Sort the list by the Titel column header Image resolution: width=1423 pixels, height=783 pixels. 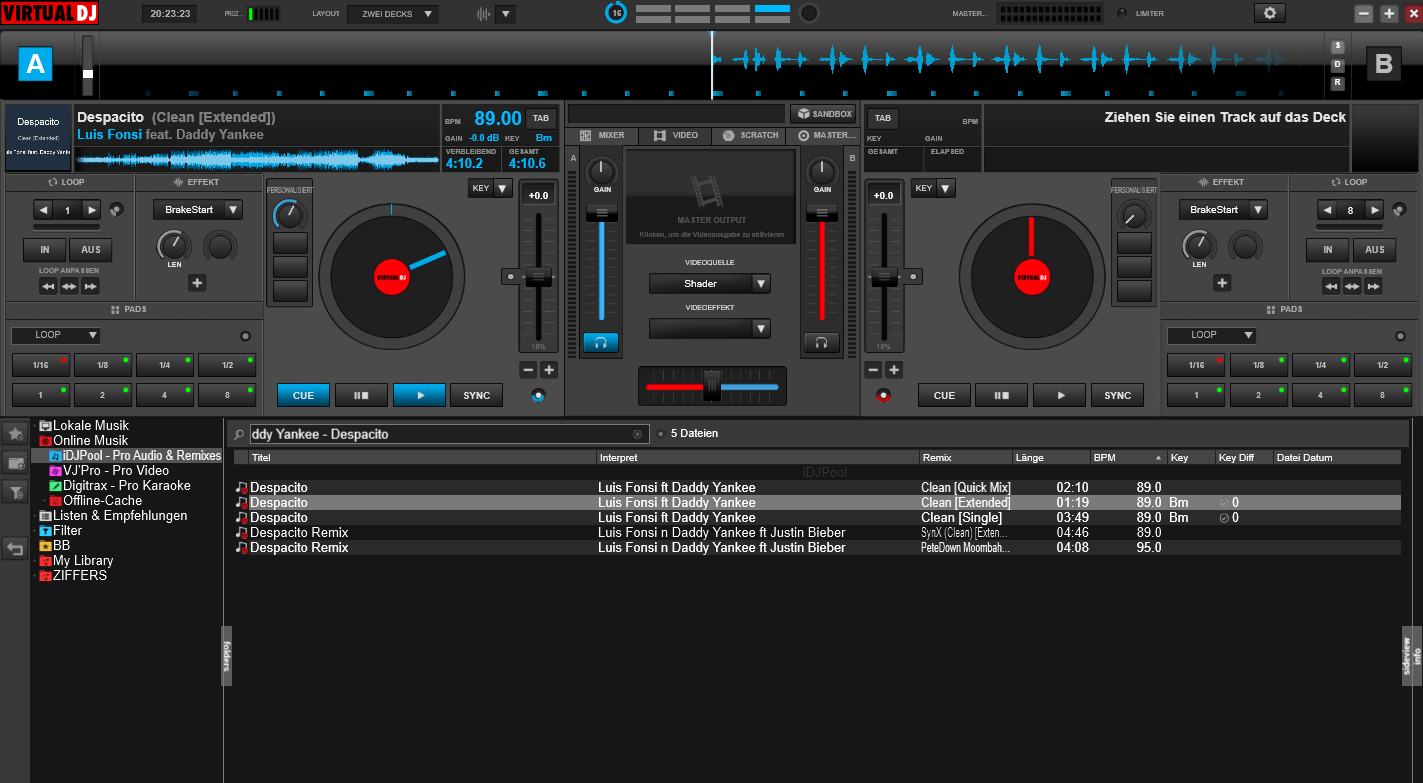(422, 458)
